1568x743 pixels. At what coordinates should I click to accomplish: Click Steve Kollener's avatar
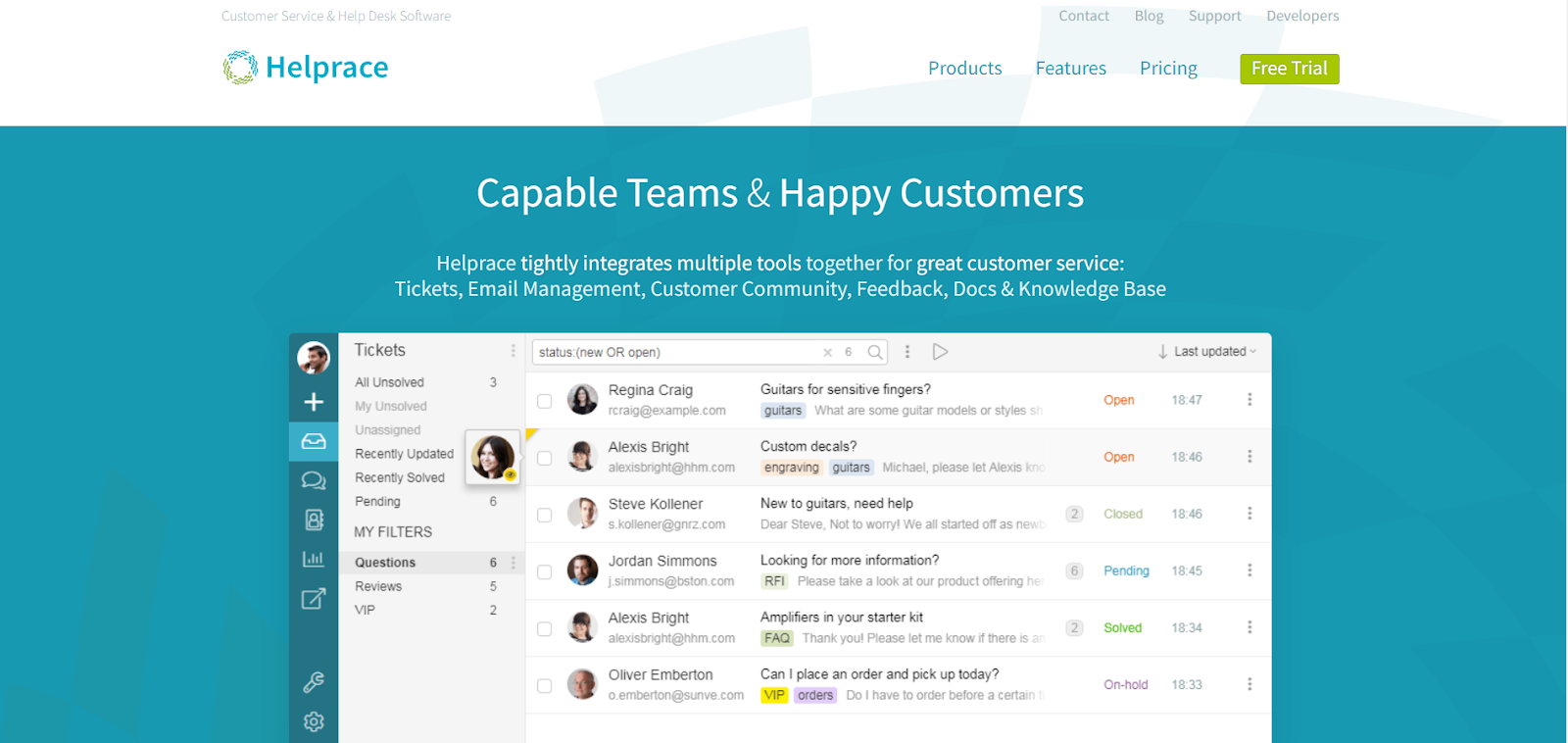point(583,513)
